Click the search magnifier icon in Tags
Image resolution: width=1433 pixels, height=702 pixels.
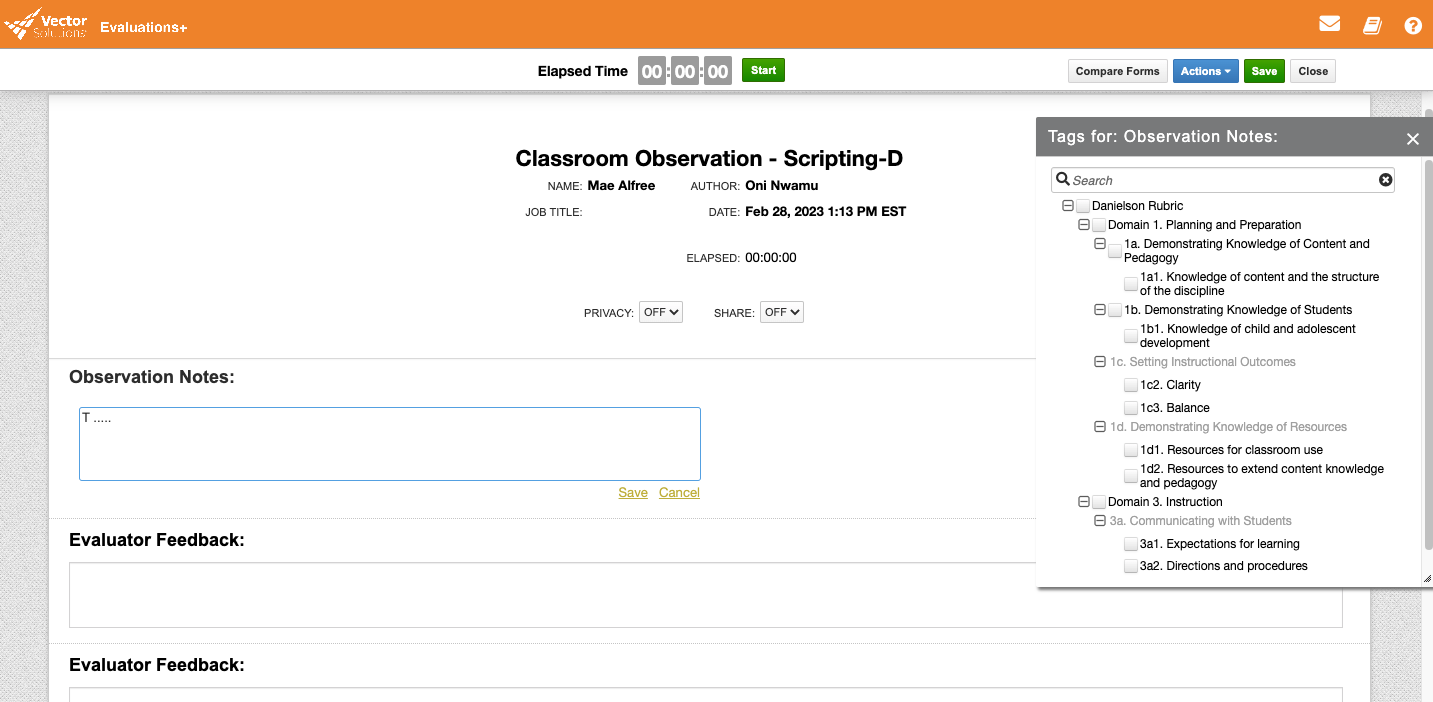tap(1063, 180)
